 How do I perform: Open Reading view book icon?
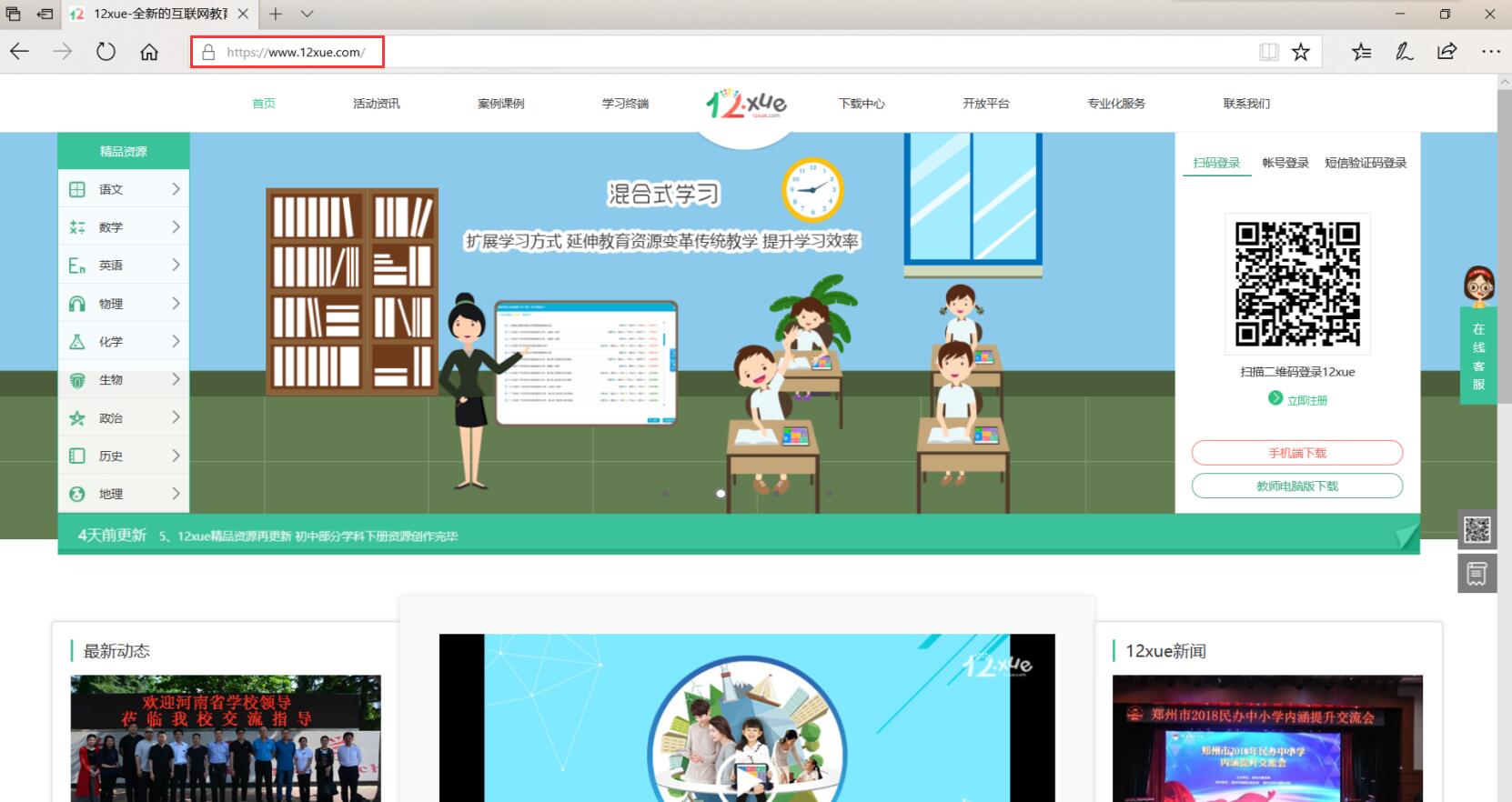tap(1269, 52)
